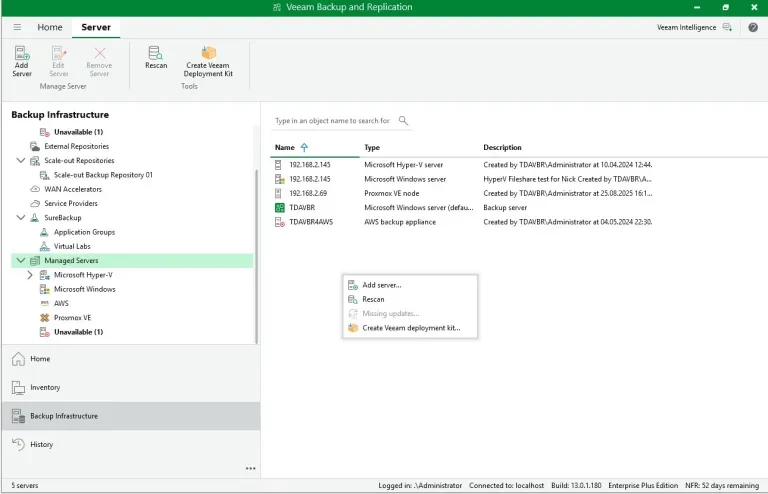Select the Microsoft Hyper-V tree label

pyautogui.click(x=83, y=275)
